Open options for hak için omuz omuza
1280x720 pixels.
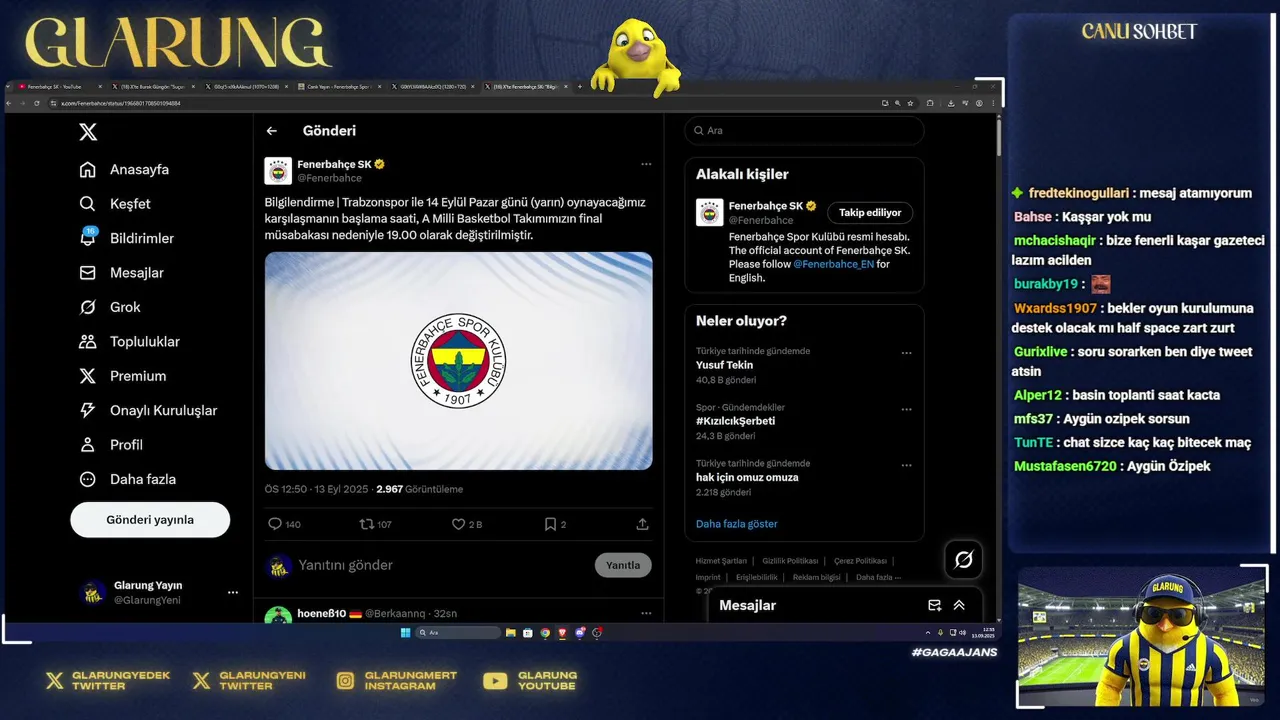click(906, 465)
